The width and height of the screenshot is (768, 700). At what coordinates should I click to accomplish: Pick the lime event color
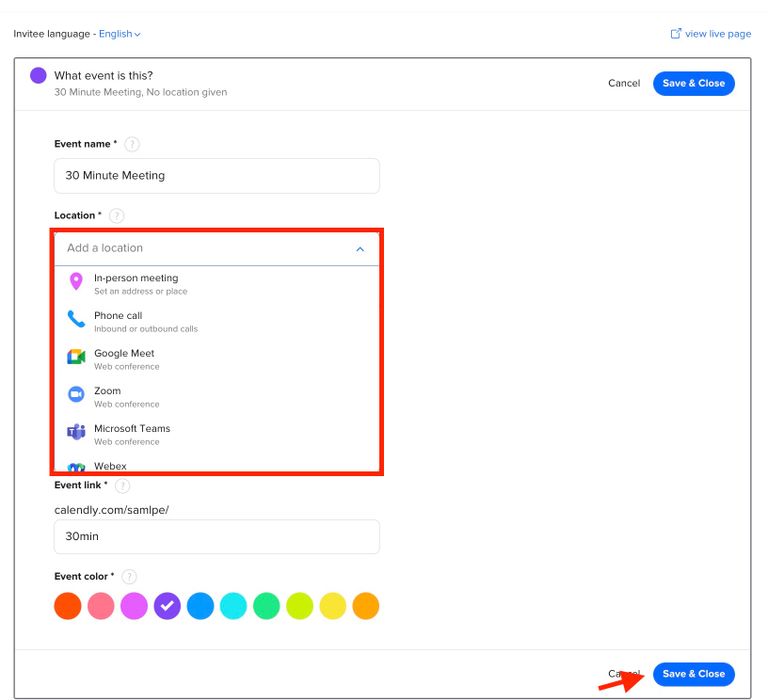tap(299, 606)
